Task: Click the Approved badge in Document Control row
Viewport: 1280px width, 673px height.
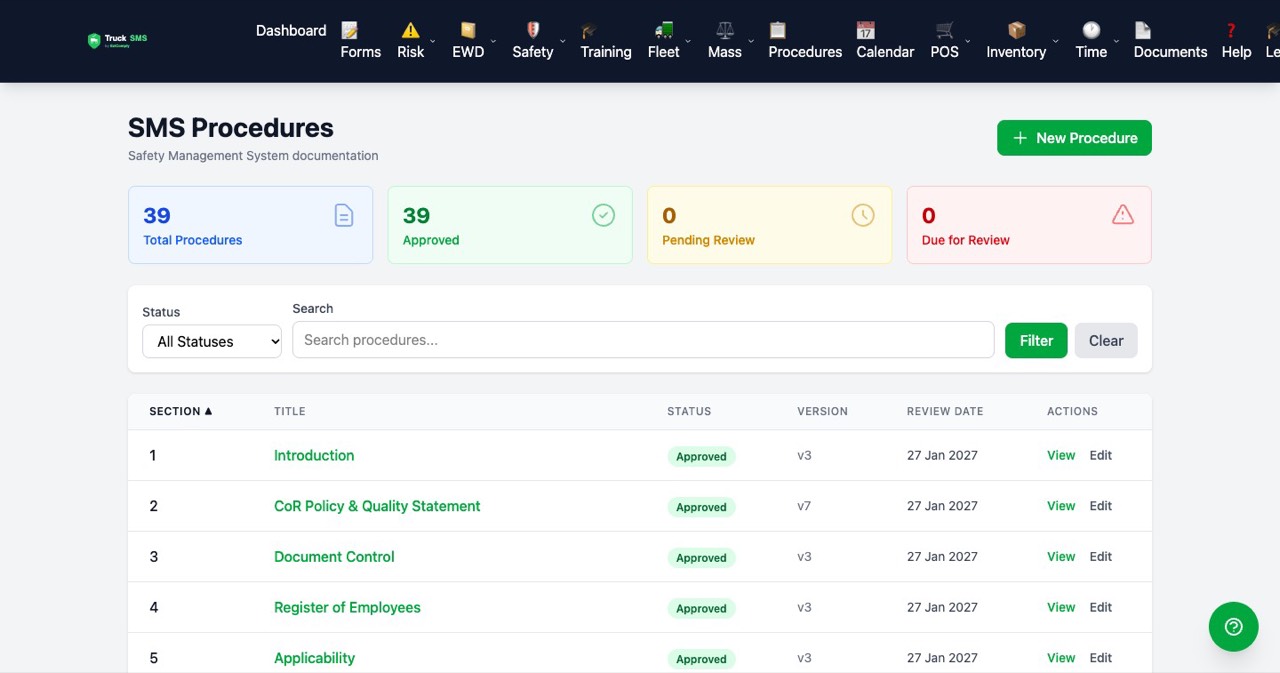Action: (x=701, y=558)
